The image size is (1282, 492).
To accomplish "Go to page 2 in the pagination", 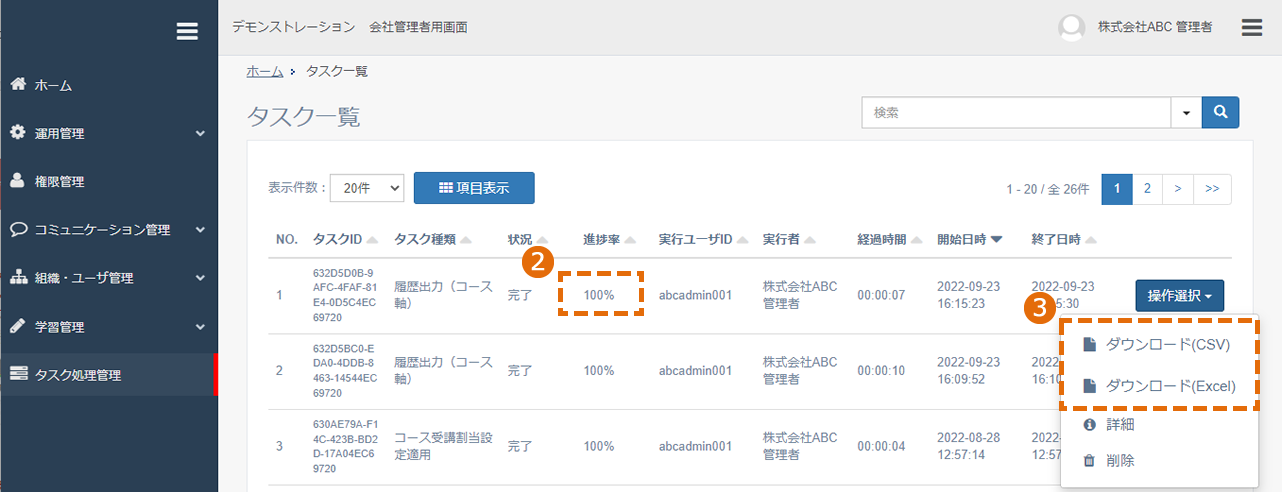I will [1147, 188].
